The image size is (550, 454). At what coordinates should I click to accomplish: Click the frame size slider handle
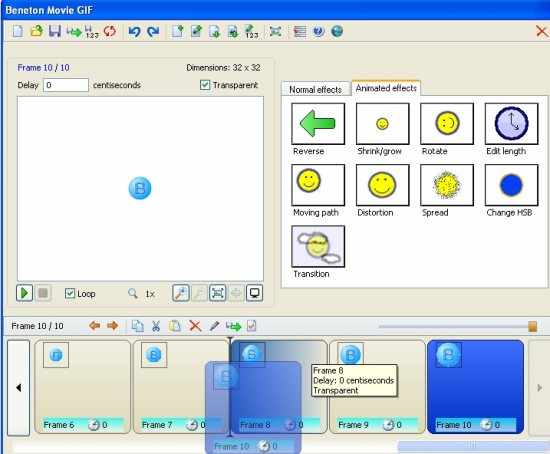532,326
